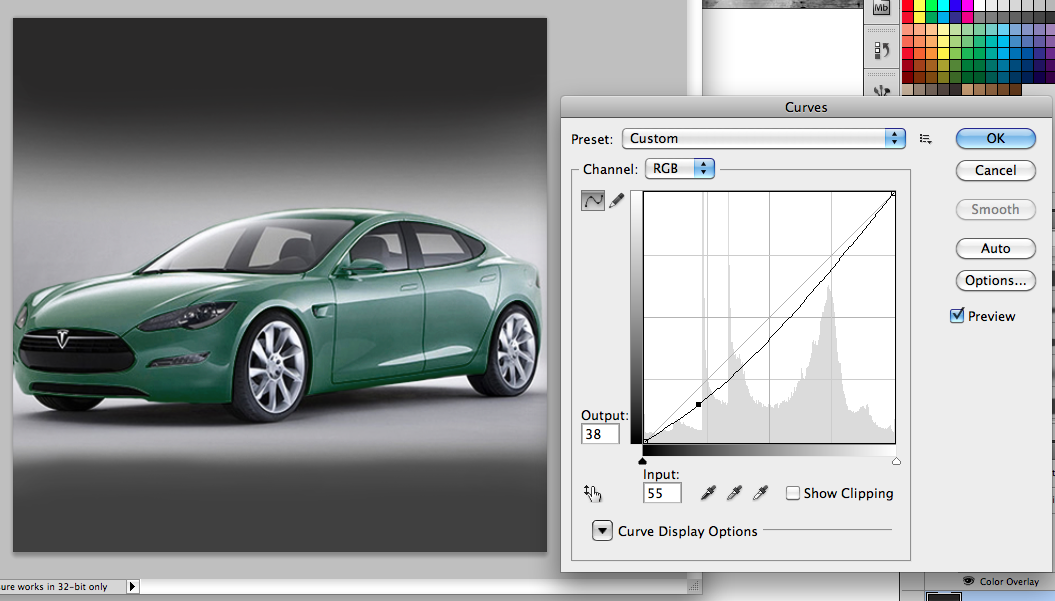
Task: Click the Curves dialog title bar
Action: click(x=806, y=107)
